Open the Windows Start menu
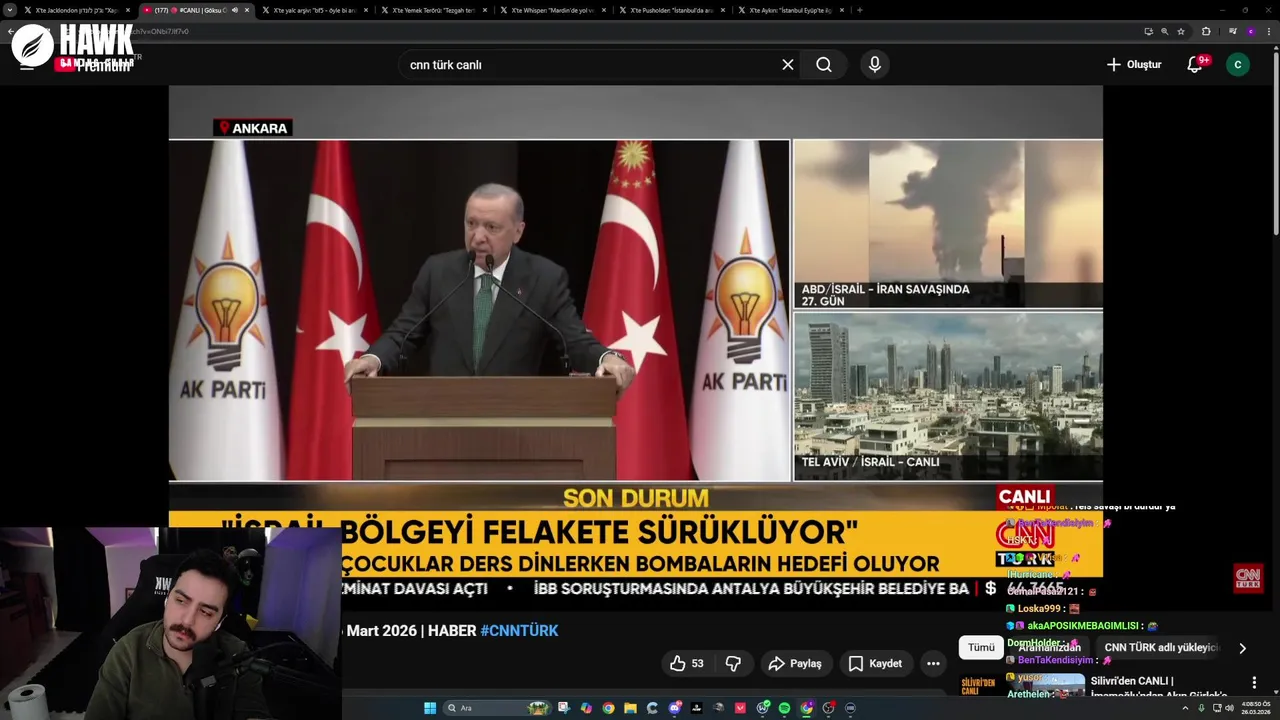 point(430,708)
